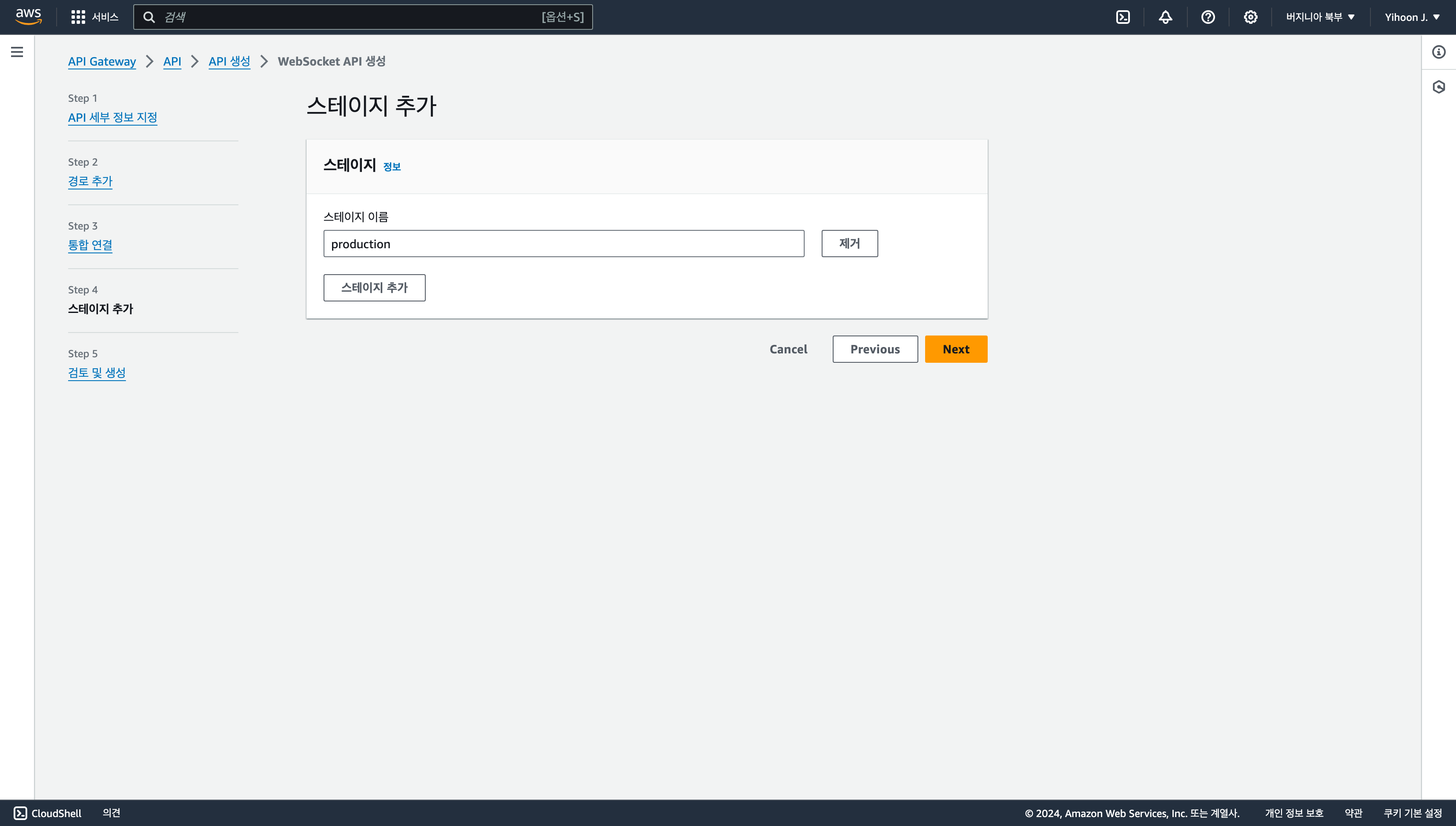Click the hexagon icon in the right sidebar

click(x=1439, y=87)
